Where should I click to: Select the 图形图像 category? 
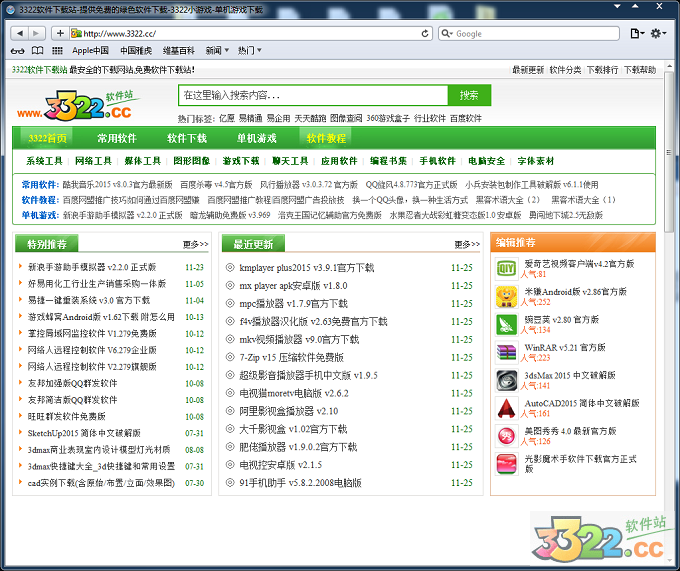[192, 161]
